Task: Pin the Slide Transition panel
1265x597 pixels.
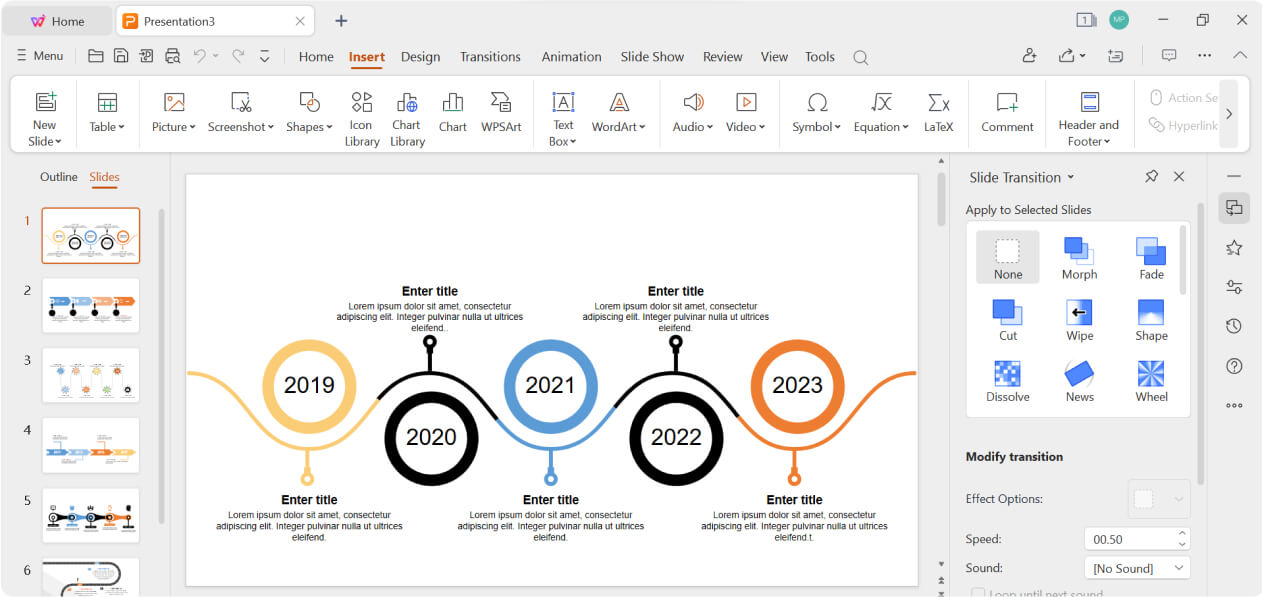Action: [1151, 176]
